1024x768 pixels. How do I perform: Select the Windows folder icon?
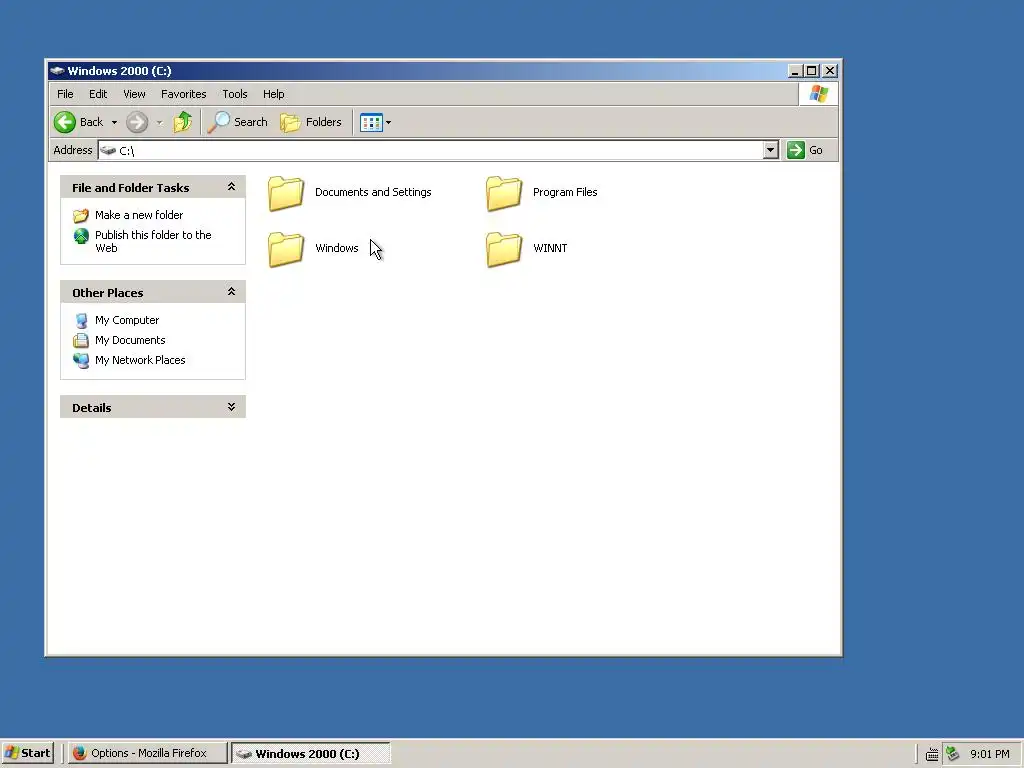(286, 249)
